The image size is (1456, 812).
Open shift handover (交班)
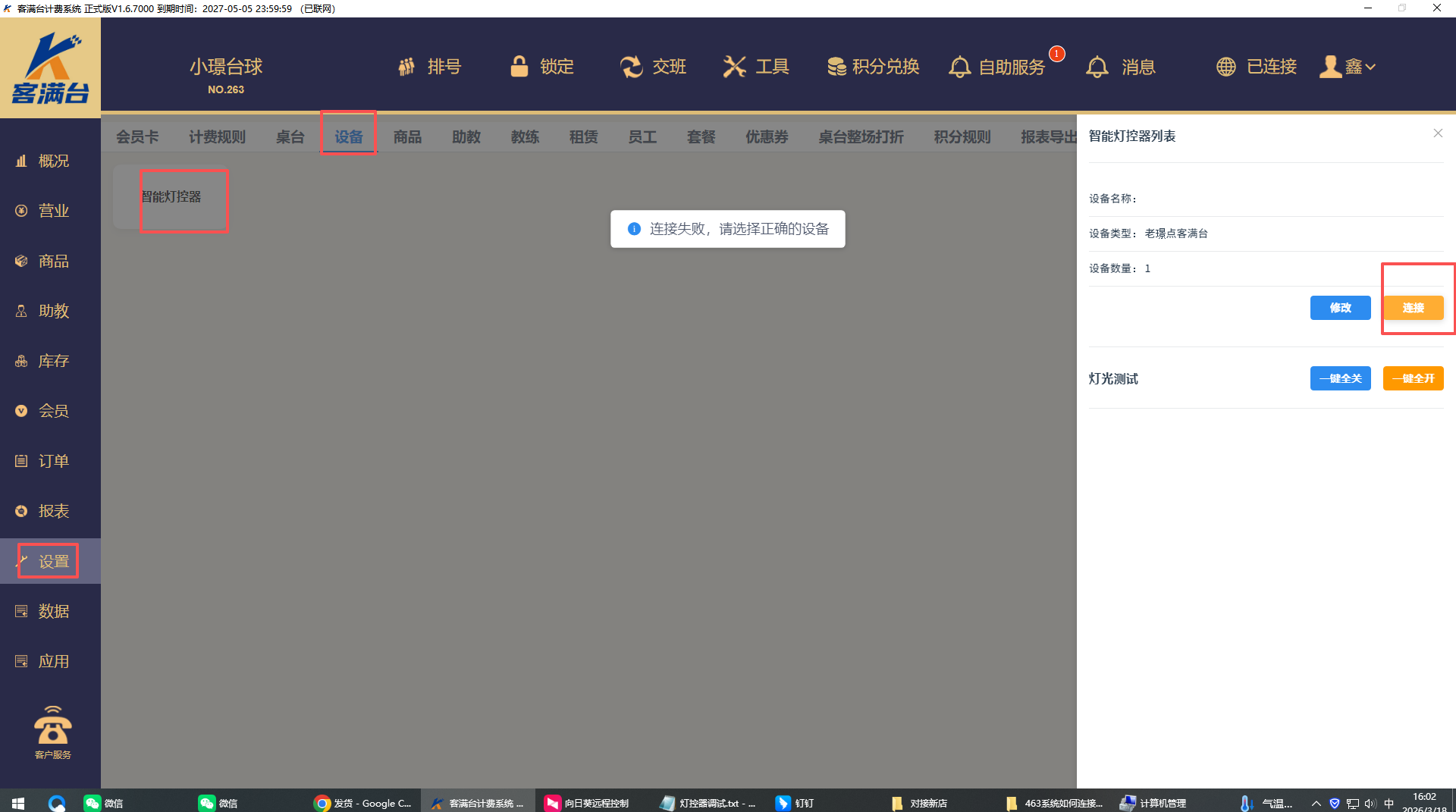tap(653, 67)
